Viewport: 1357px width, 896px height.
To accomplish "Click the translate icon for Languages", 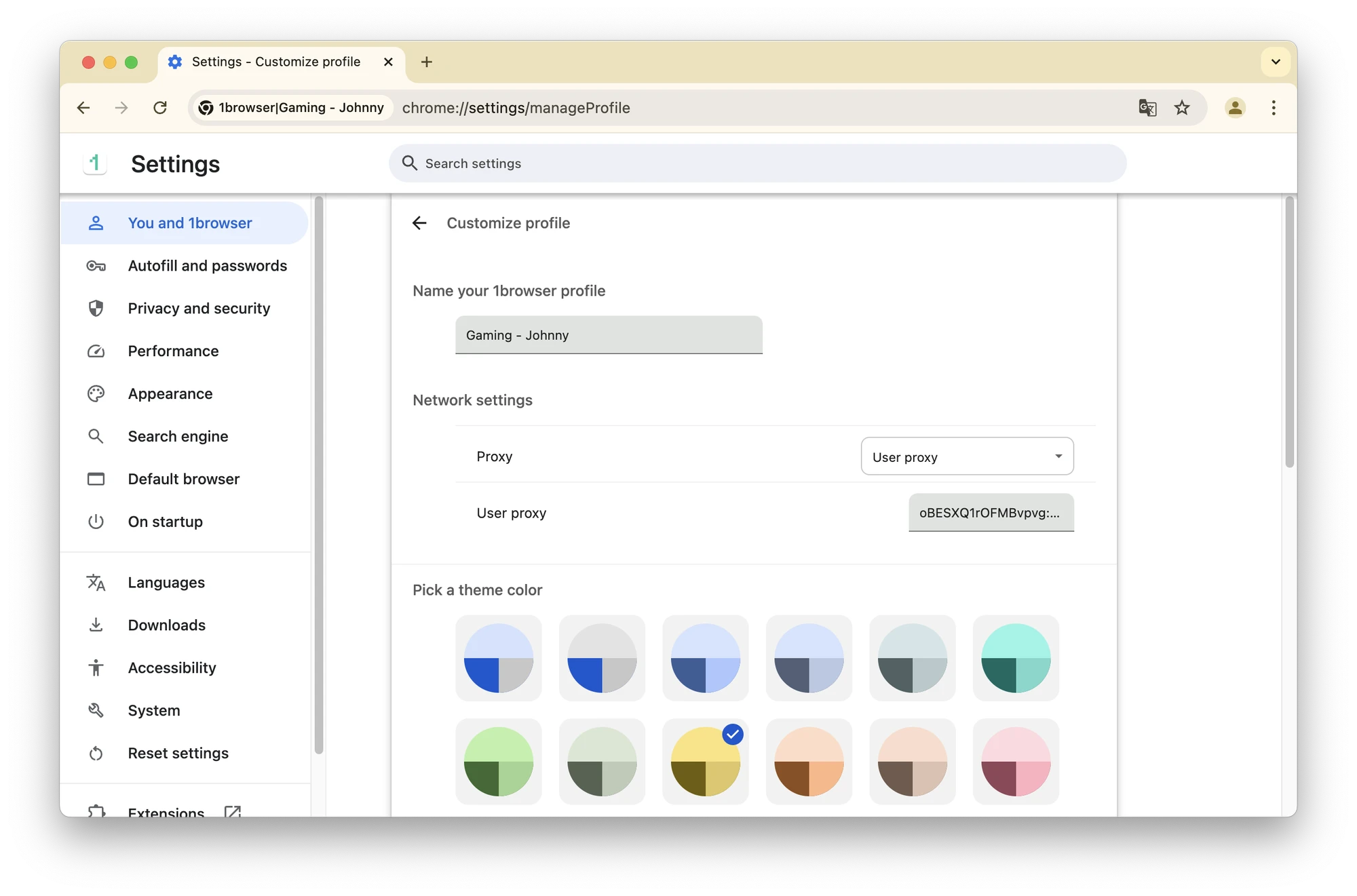I will click(x=96, y=583).
